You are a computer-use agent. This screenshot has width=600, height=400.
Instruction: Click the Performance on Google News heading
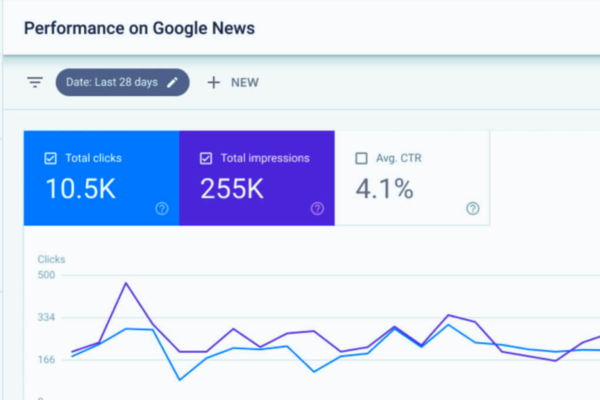tap(139, 28)
